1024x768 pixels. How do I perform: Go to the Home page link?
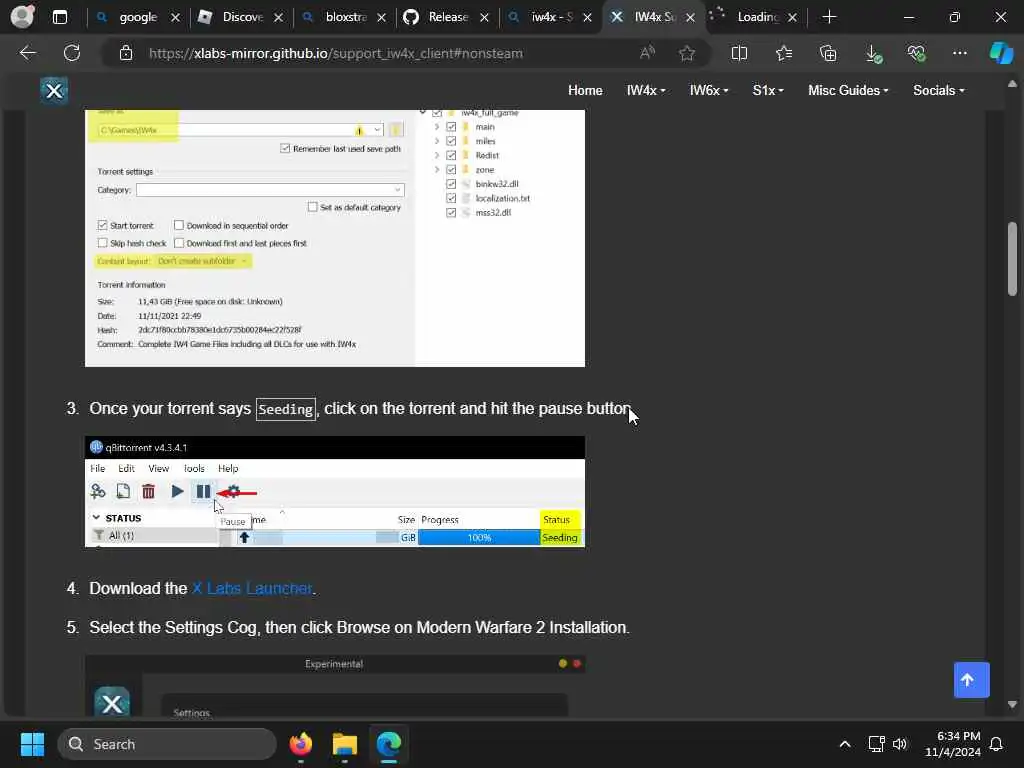(x=584, y=90)
